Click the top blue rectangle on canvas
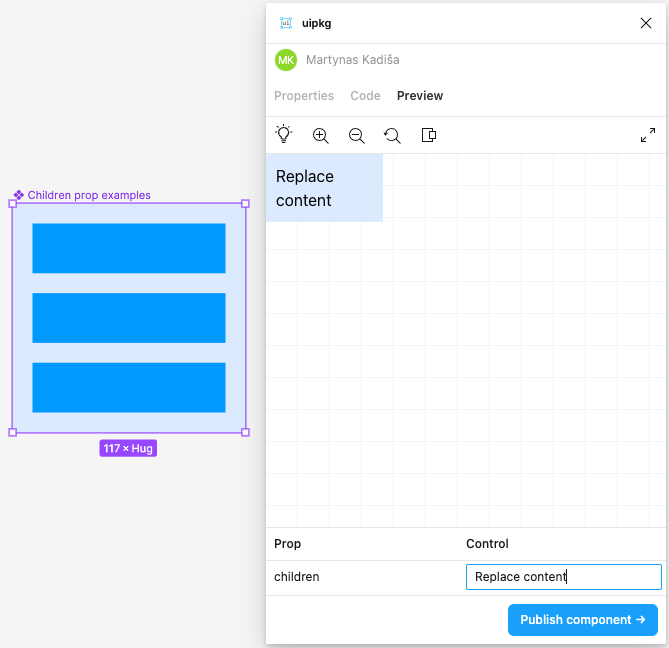 tap(128, 248)
